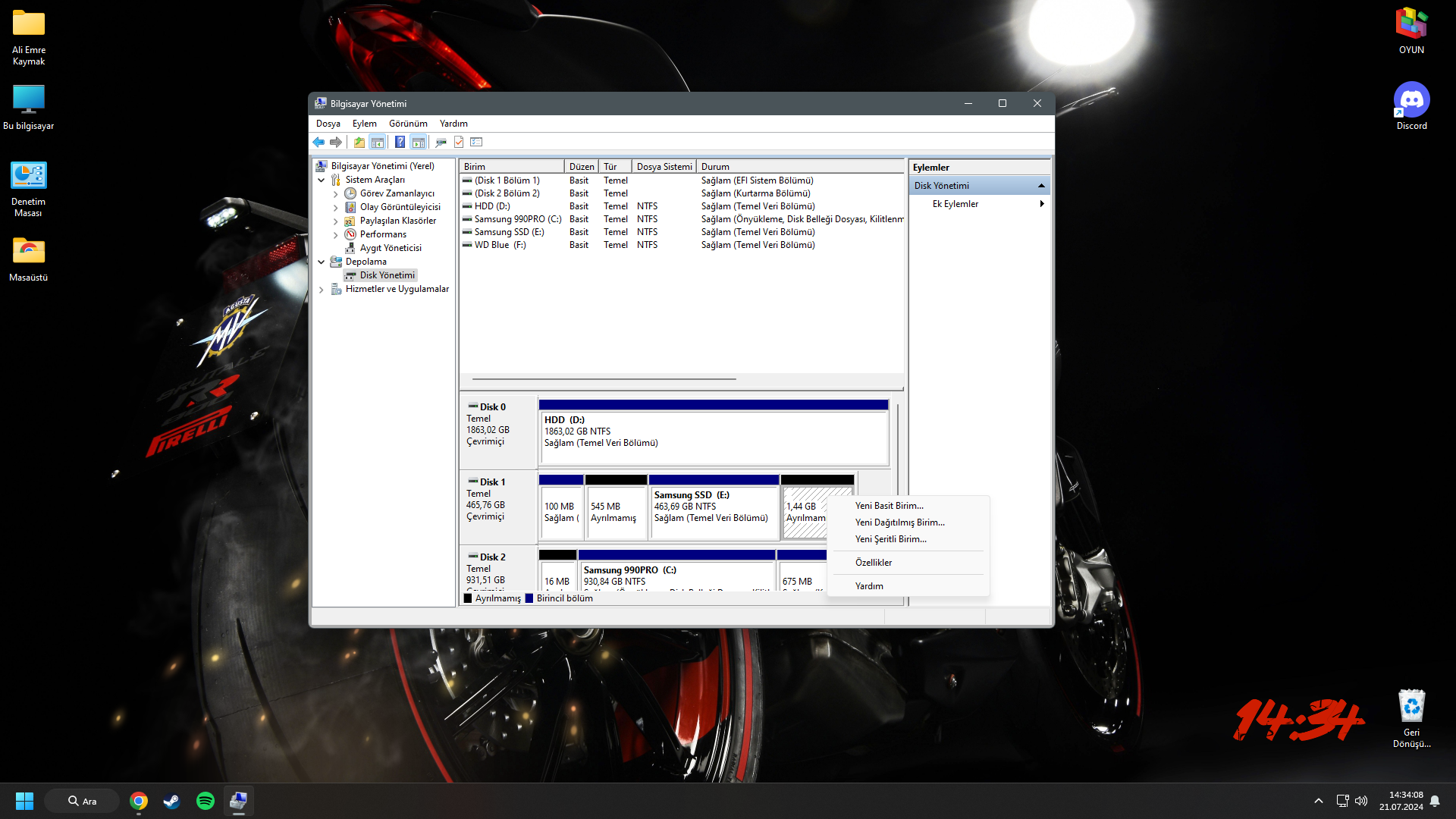Viewport: 1456px width, 819px height.
Task: Select Aygıt Yöneticisi in the tree
Action: point(391,248)
